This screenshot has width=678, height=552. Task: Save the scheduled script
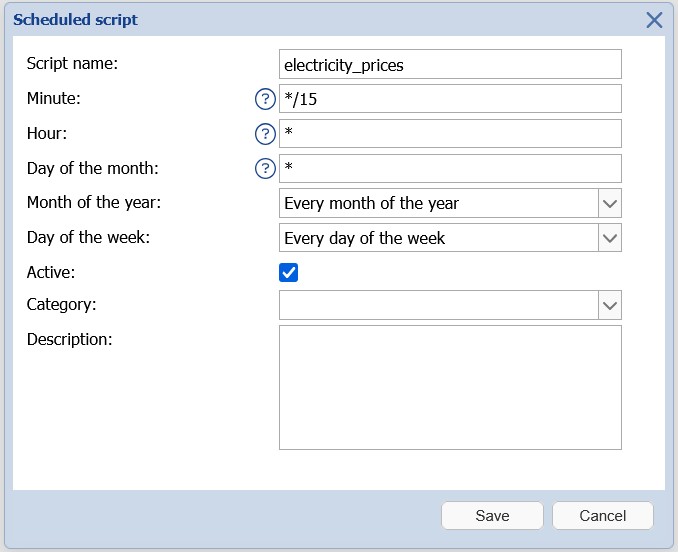[x=492, y=516]
